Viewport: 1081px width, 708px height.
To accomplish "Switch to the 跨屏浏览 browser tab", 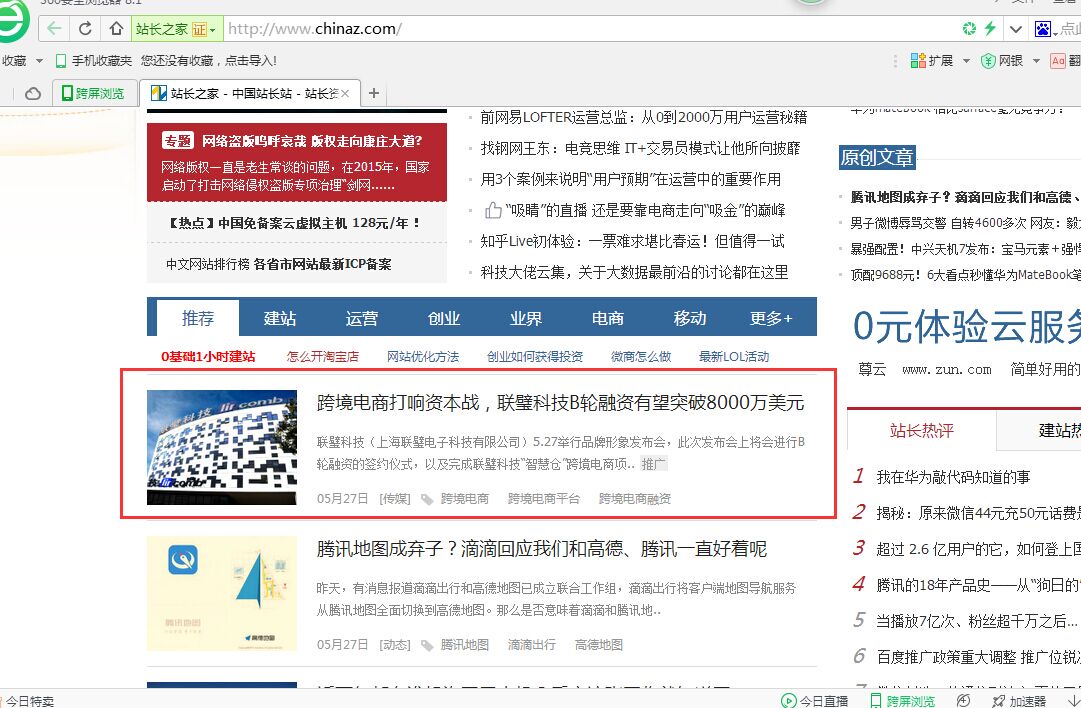I will click(x=93, y=93).
